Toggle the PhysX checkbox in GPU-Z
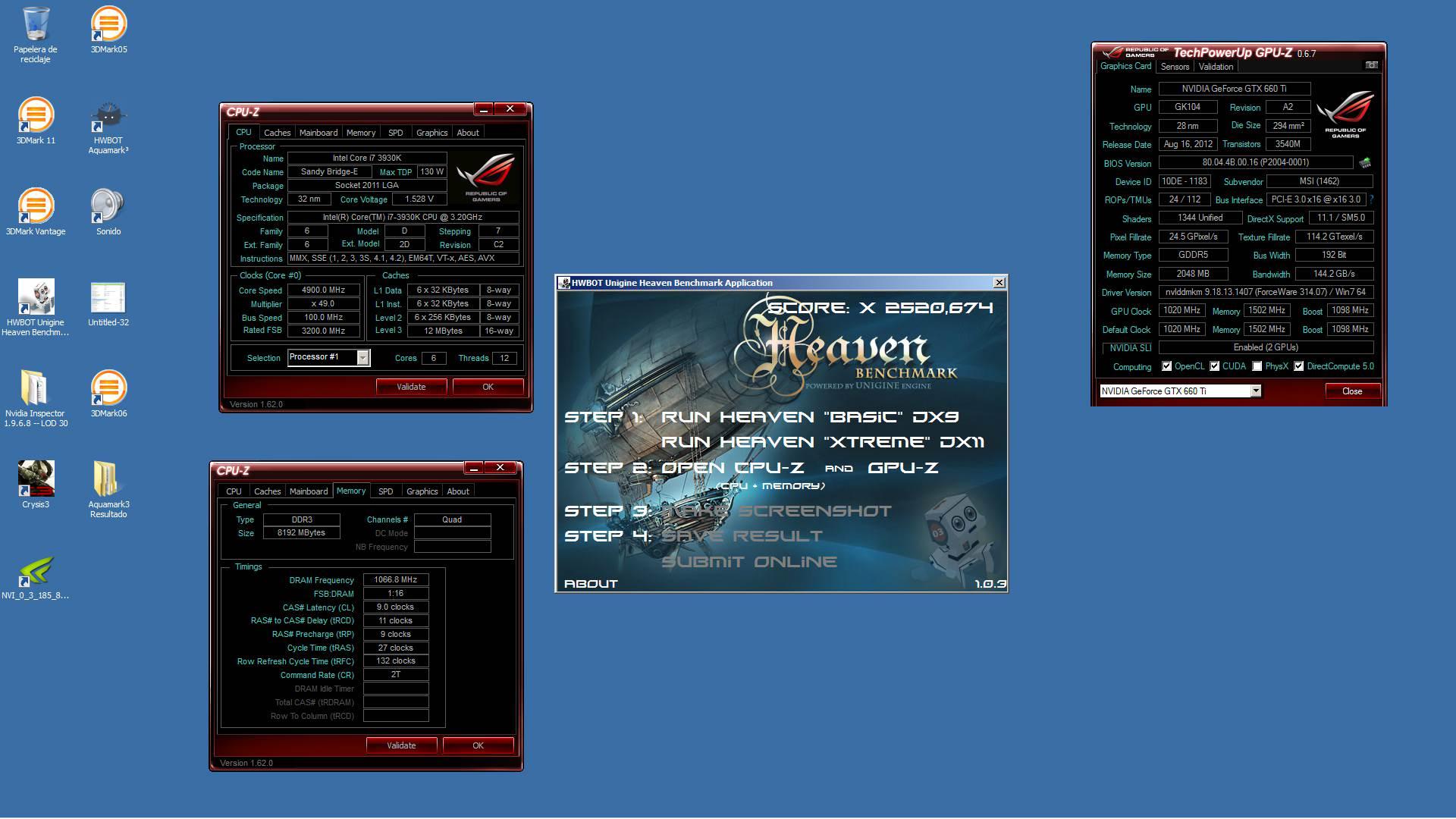This screenshot has height=819, width=1456. [1257, 366]
